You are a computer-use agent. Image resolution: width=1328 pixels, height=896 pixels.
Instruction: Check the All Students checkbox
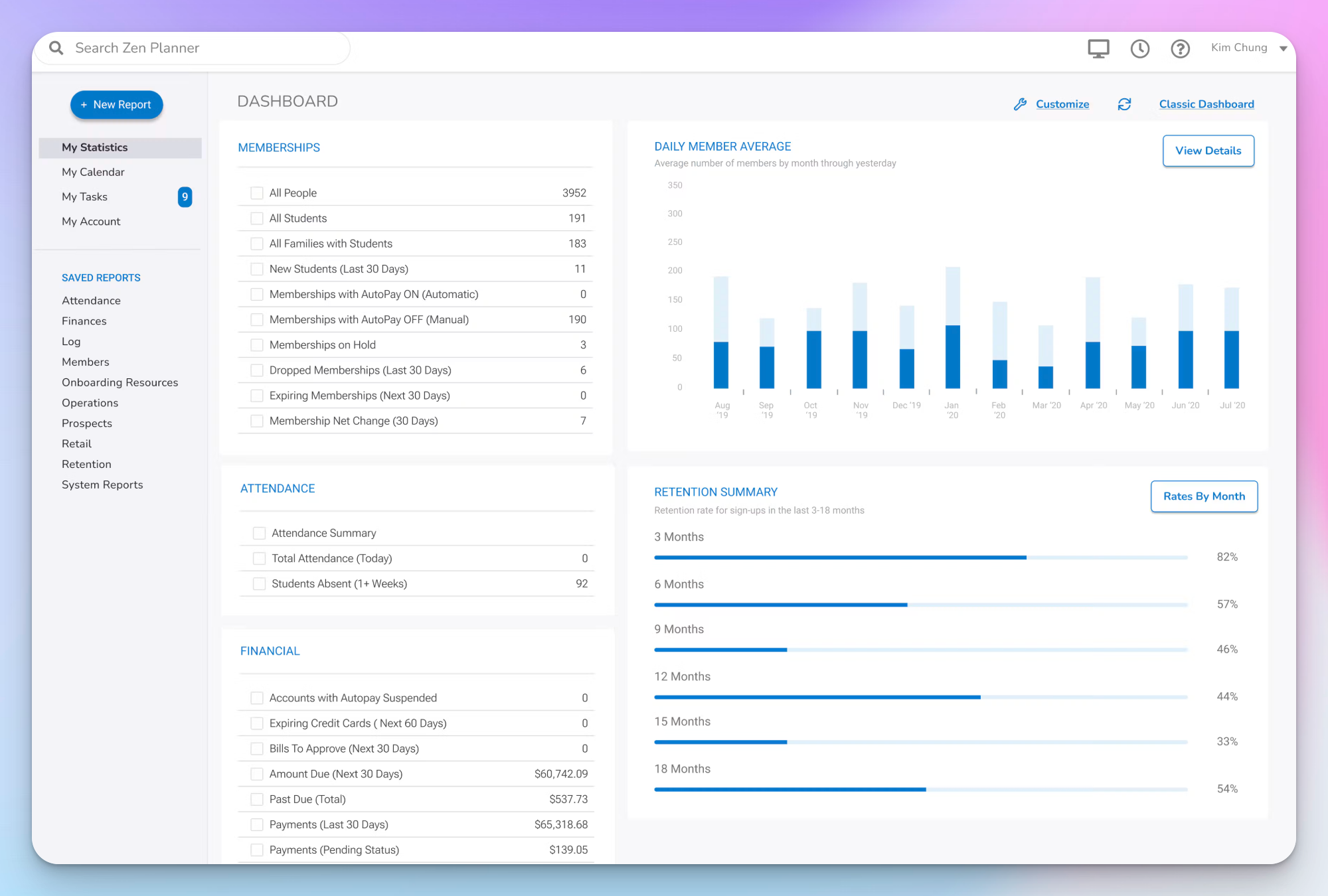pyautogui.click(x=256, y=218)
